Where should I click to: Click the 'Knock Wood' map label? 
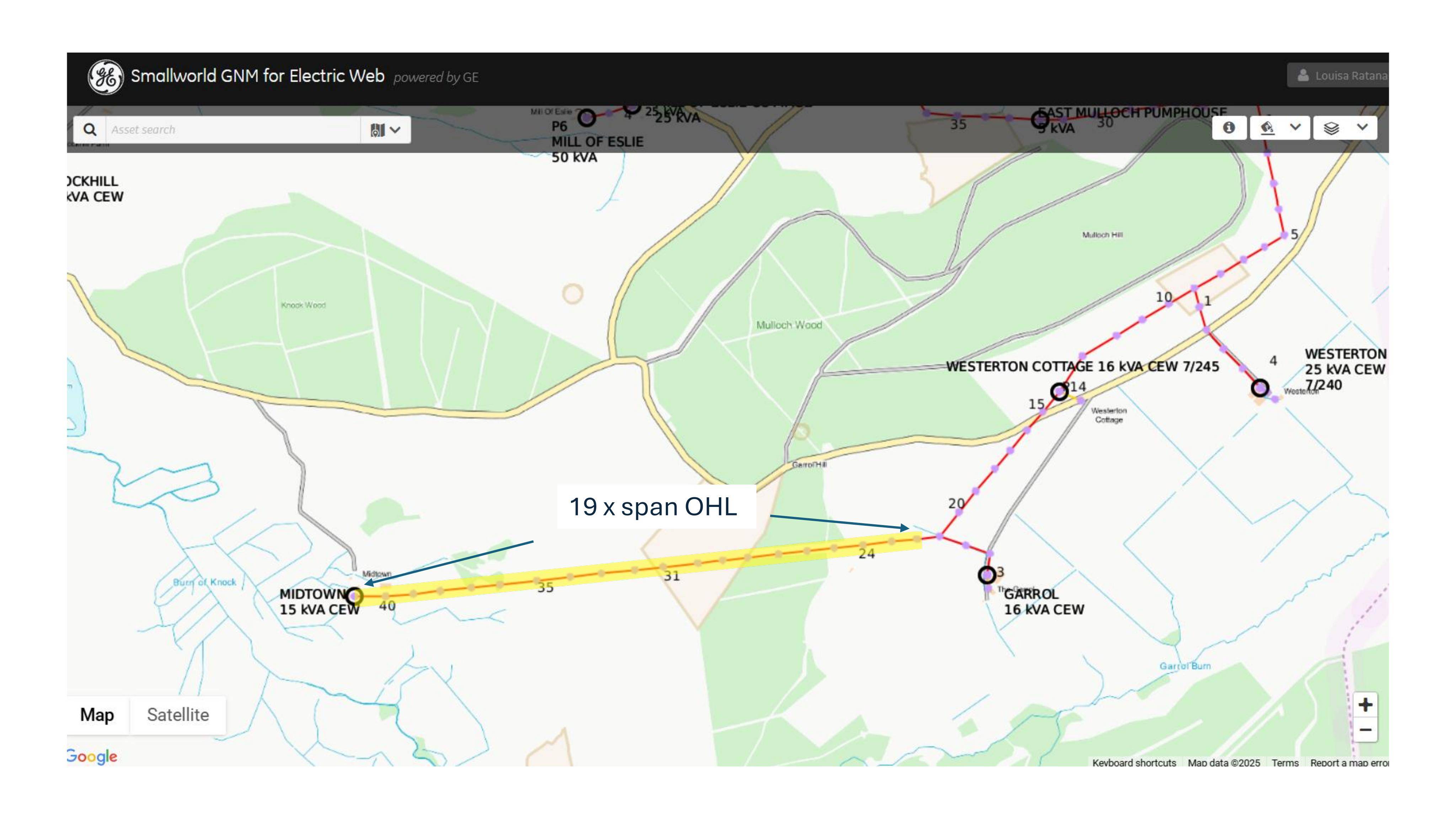point(304,305)
